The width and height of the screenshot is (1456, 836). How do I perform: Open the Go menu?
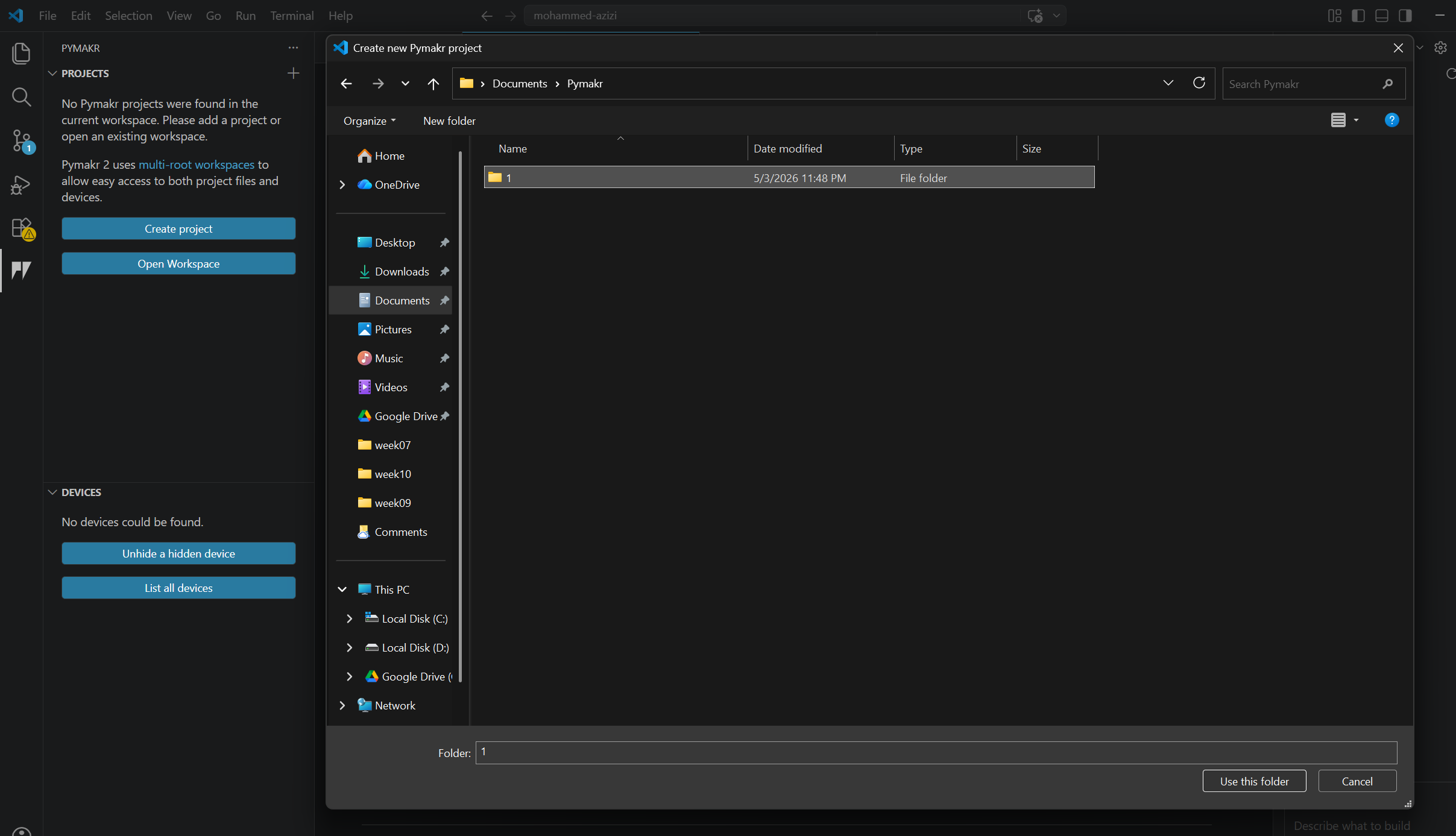[x=213, y=16]
